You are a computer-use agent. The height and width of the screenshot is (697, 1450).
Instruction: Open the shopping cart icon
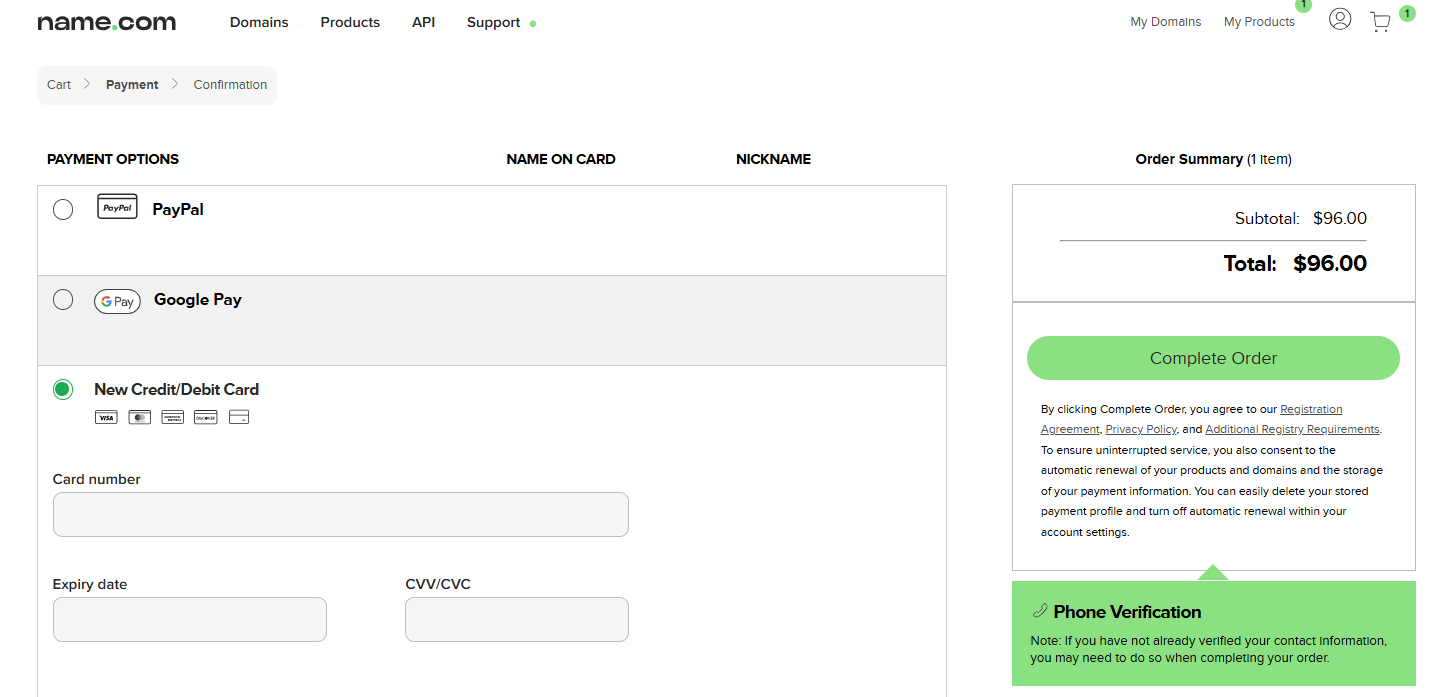(x=1380, y=21)
